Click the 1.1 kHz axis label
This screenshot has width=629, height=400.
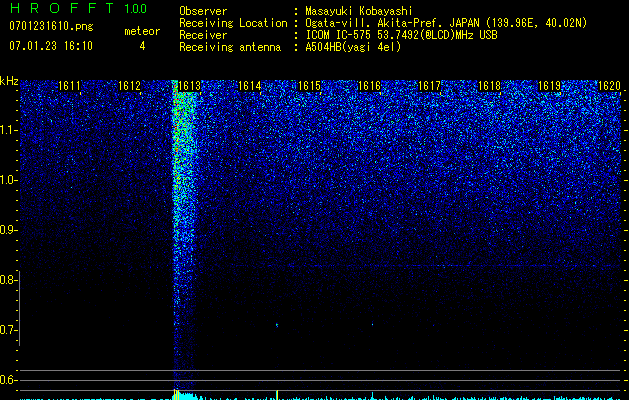pos(7,130)
